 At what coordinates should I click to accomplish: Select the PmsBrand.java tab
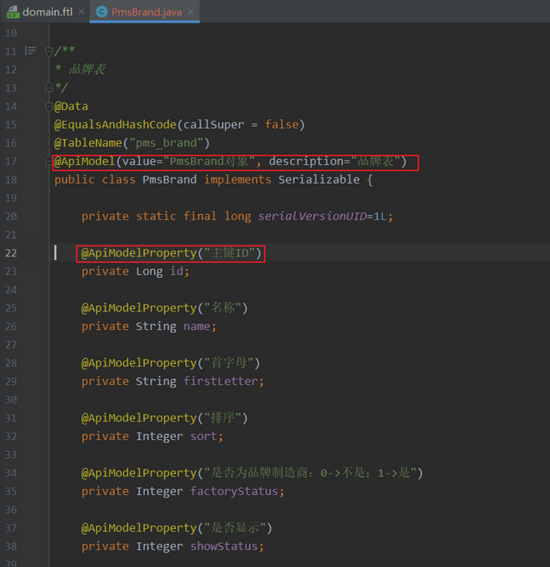(x=146, y=12)
